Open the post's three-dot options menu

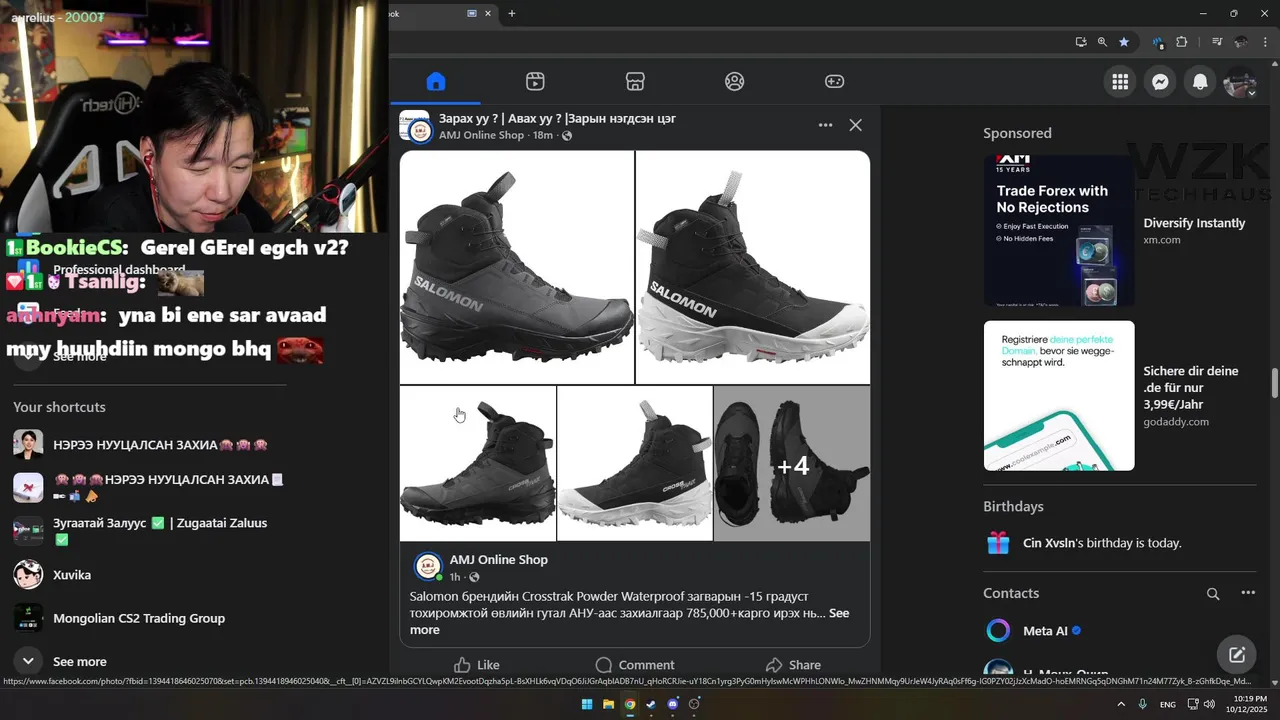tap(825, 125)
